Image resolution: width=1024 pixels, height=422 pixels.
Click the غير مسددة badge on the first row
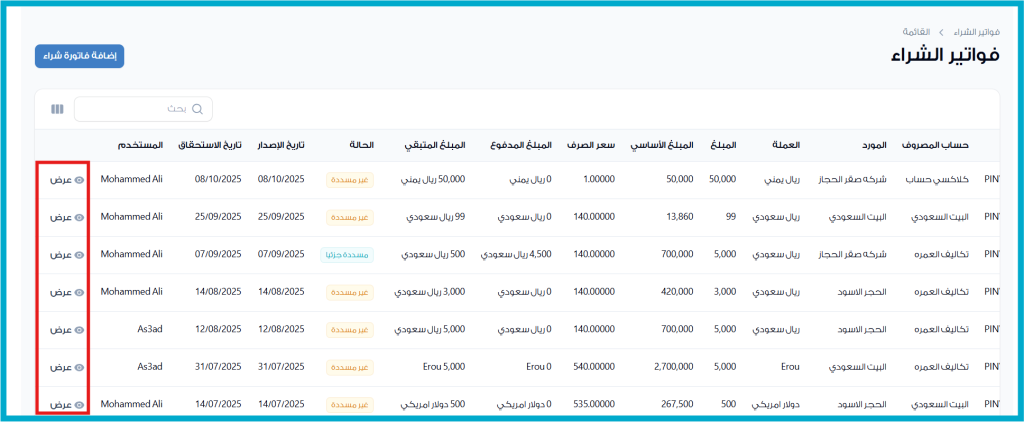(350, 180)
